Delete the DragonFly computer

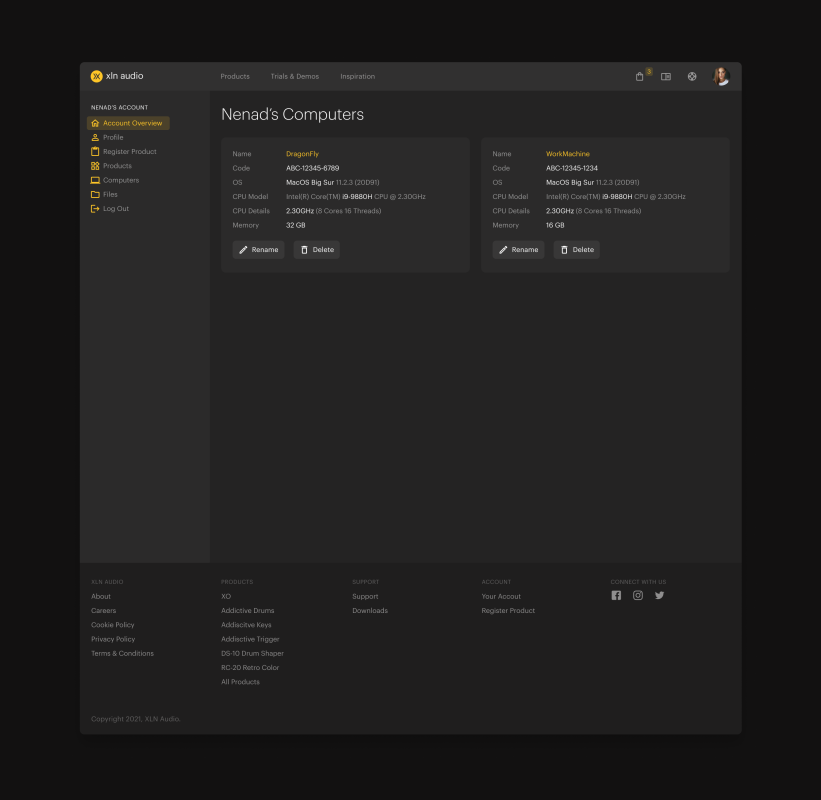316,250
